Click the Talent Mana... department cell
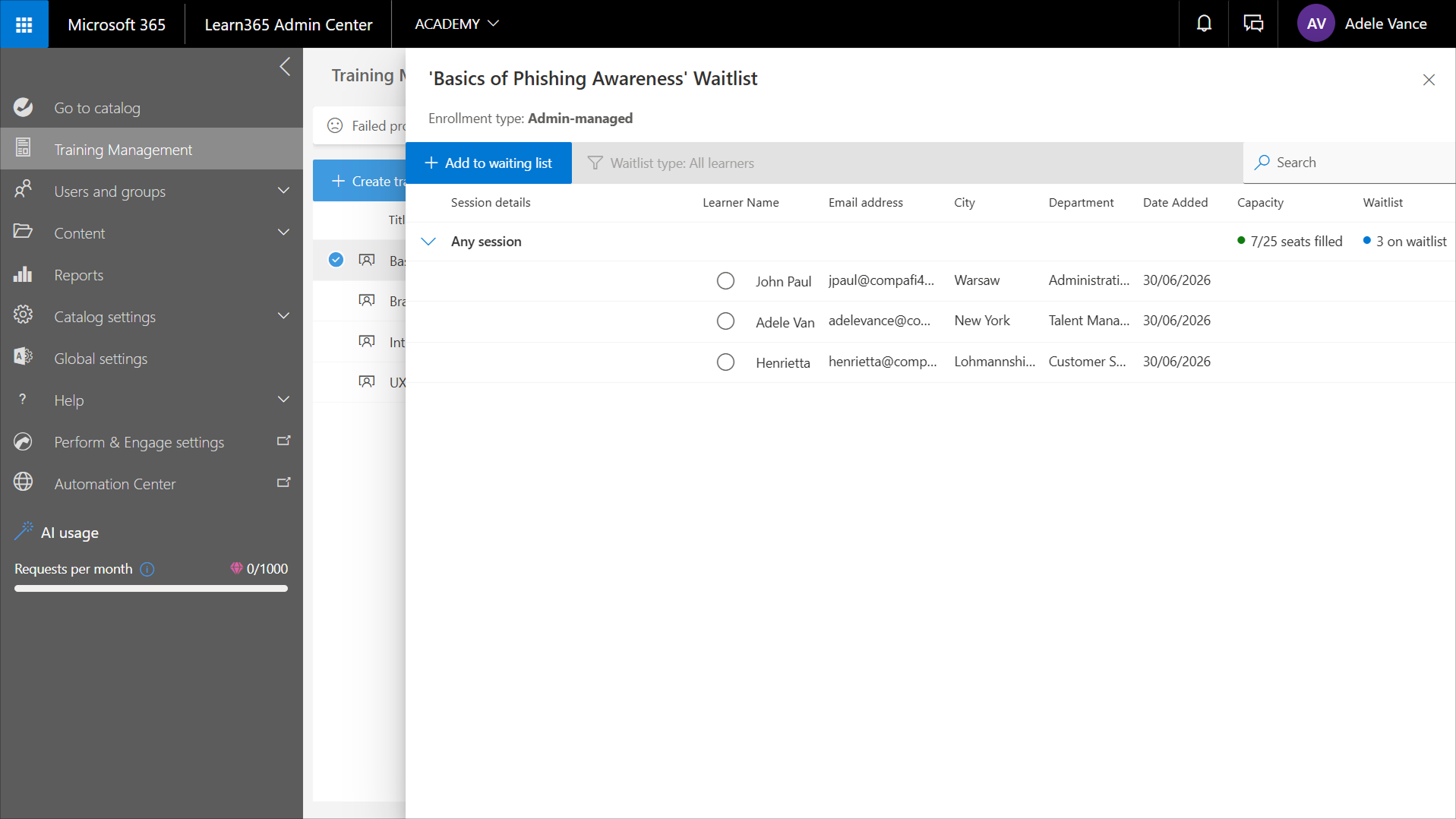 1088,321
